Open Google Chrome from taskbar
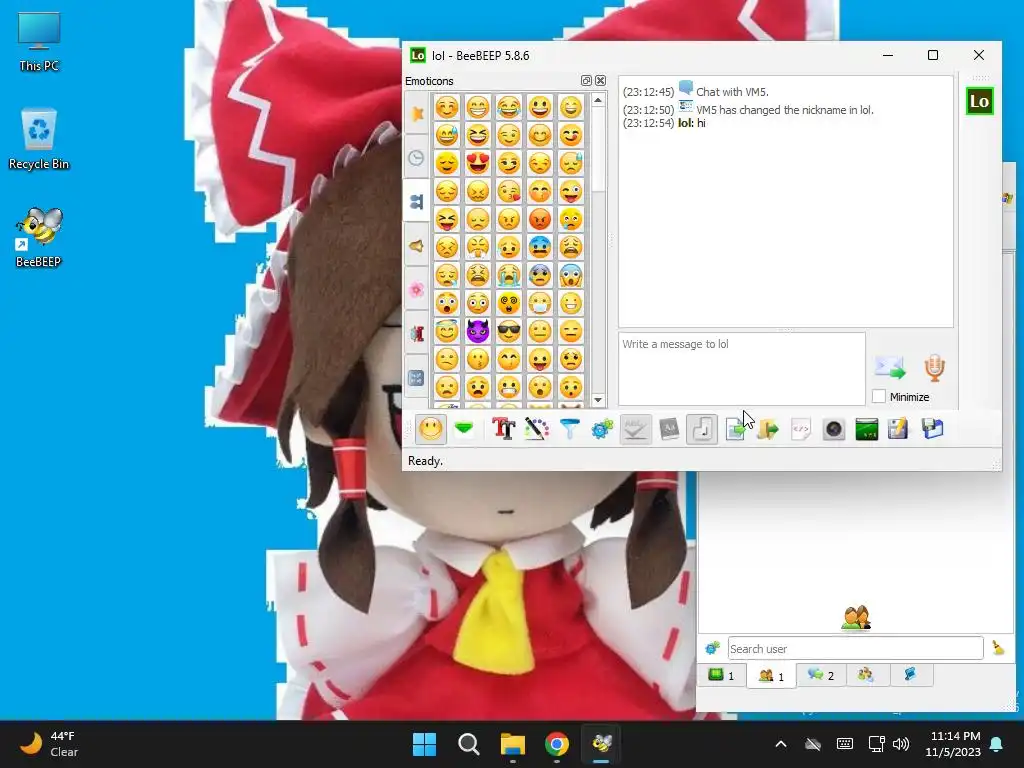Image resolution: width=1024 pixels, height=768 pixels. [557, 744]
